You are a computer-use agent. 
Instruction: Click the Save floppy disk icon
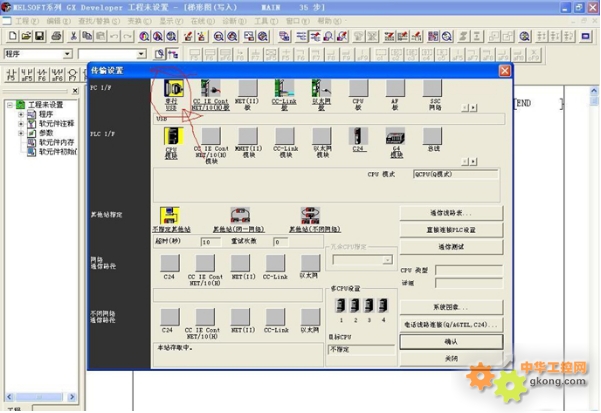click(x=39, y=36)
